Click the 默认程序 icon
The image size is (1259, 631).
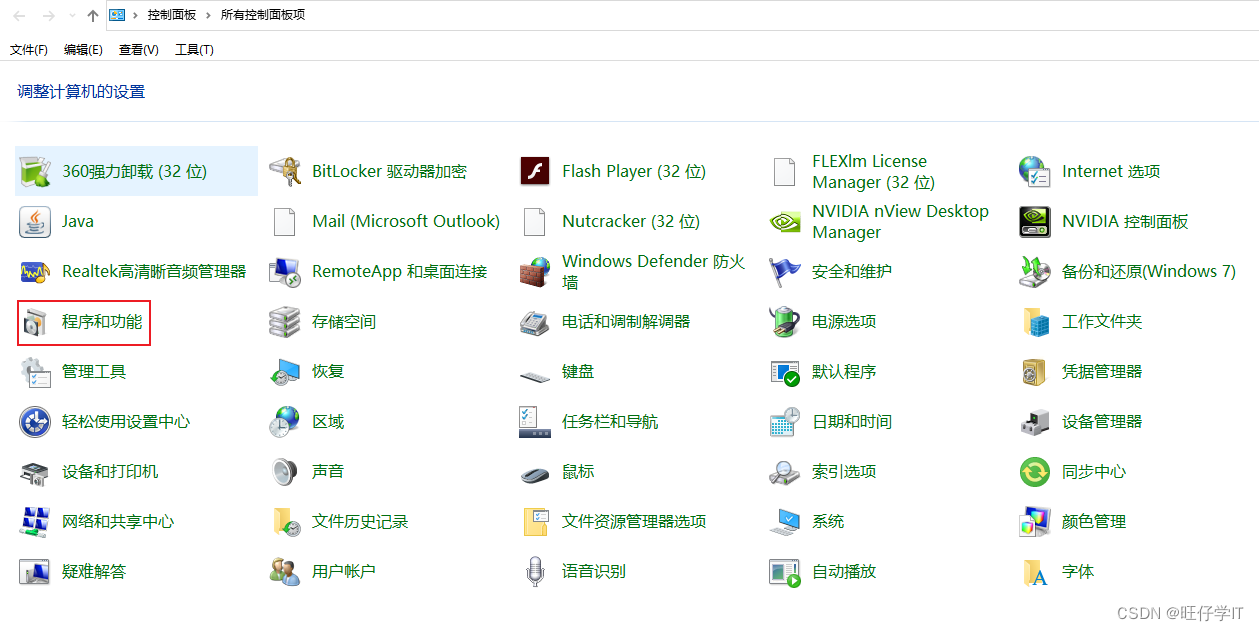point(785,371)
